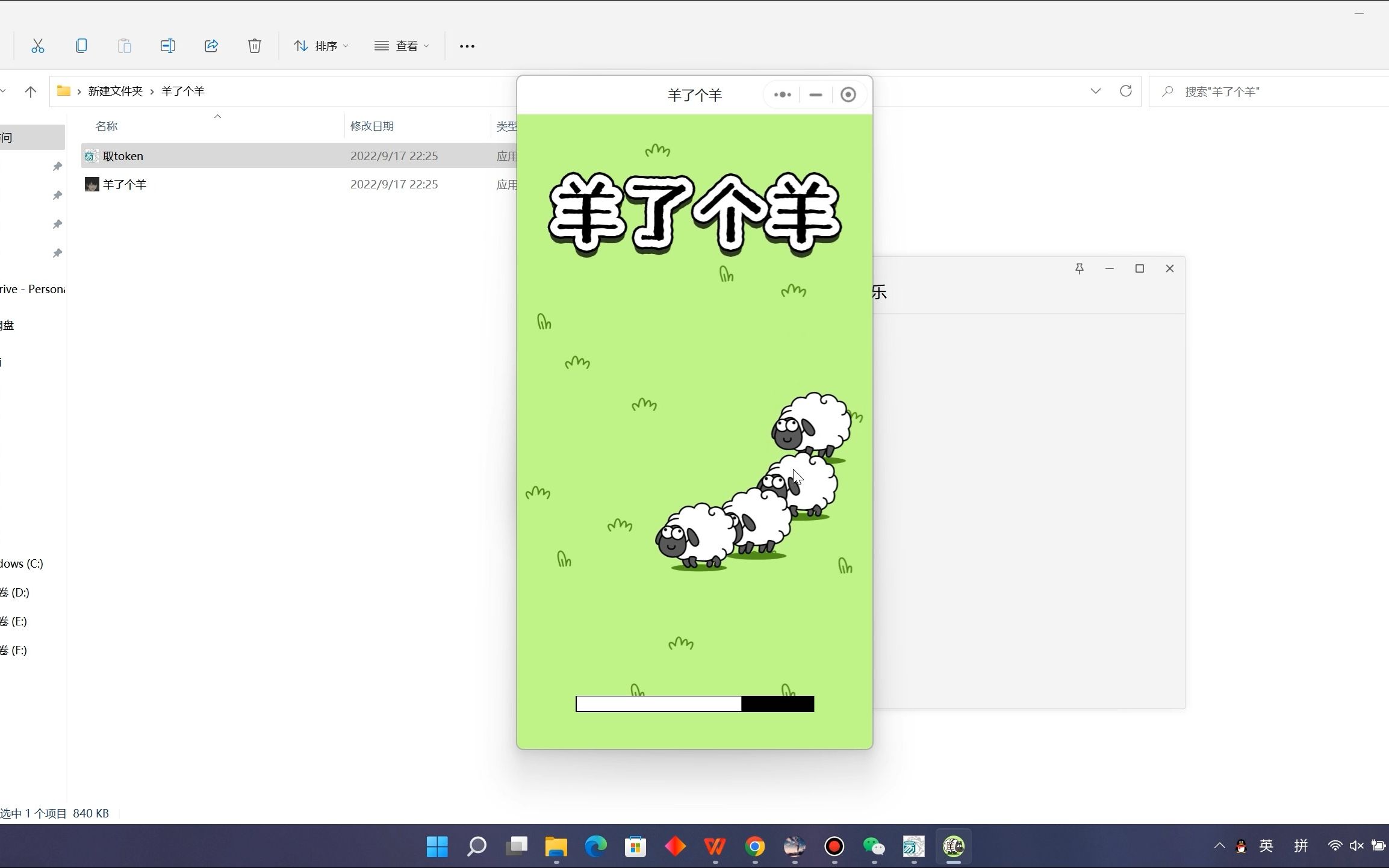
Task: Open the three-dot more options menu in Explorer
Action: 467,46
